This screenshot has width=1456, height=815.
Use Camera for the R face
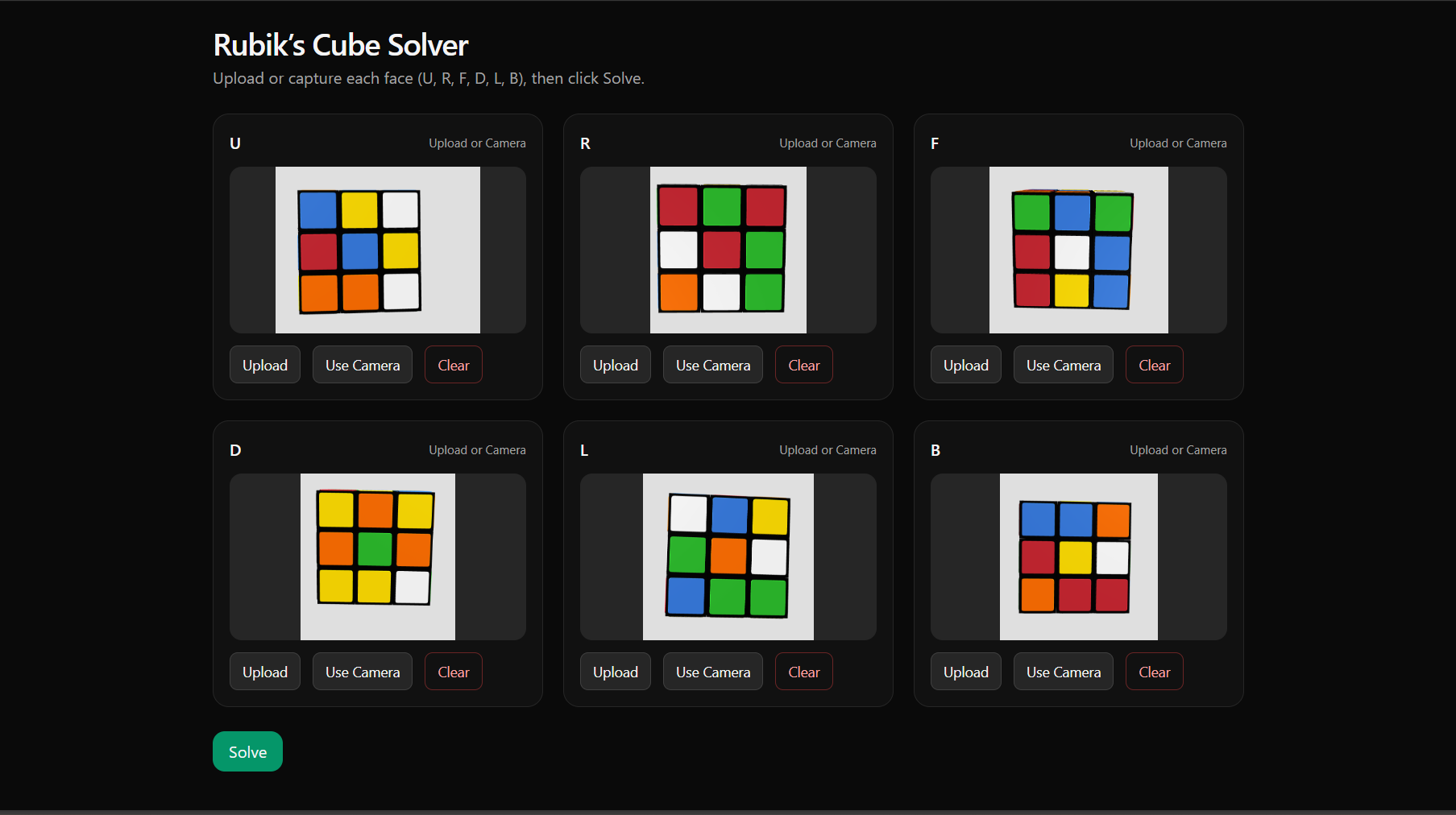[712, 365]
